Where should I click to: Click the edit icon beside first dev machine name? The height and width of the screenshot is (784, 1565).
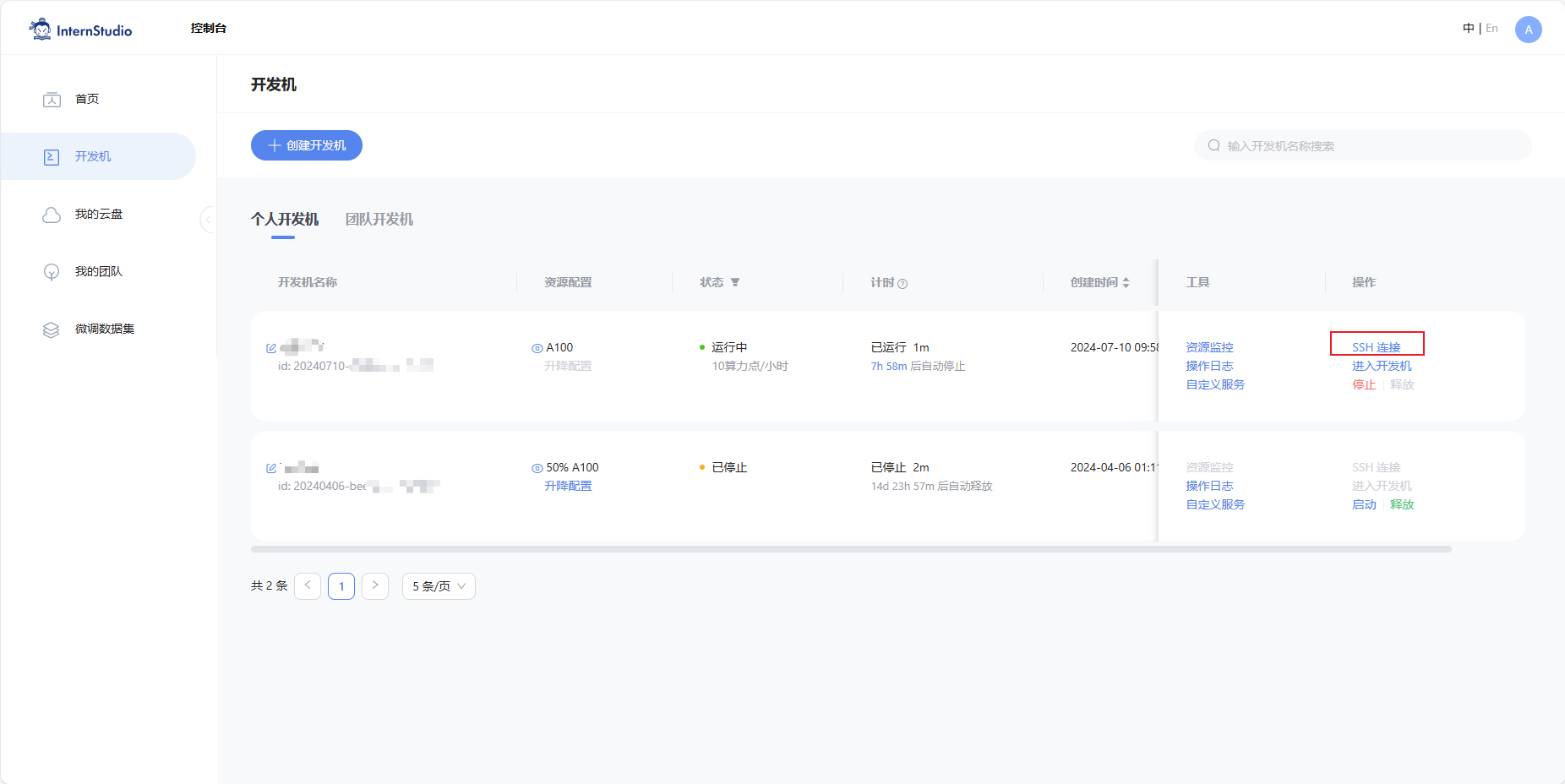(271, 348)
